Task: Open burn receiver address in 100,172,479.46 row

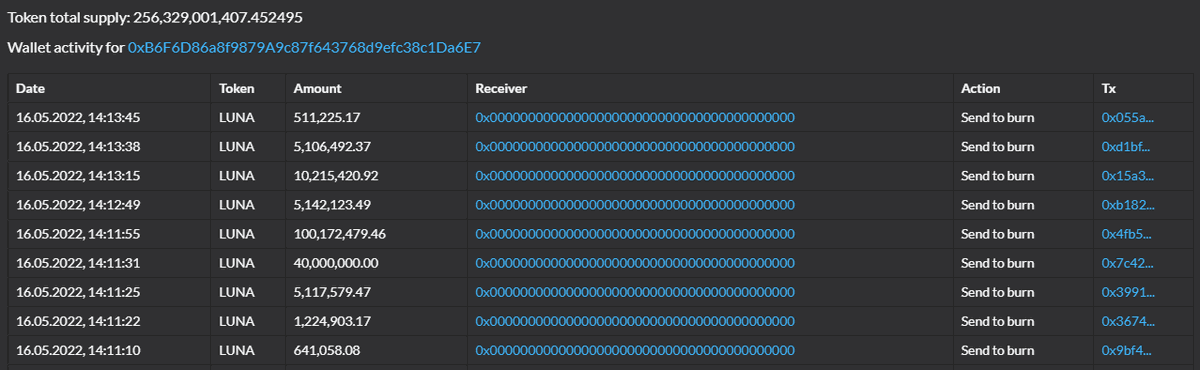Action: (635, 234)
